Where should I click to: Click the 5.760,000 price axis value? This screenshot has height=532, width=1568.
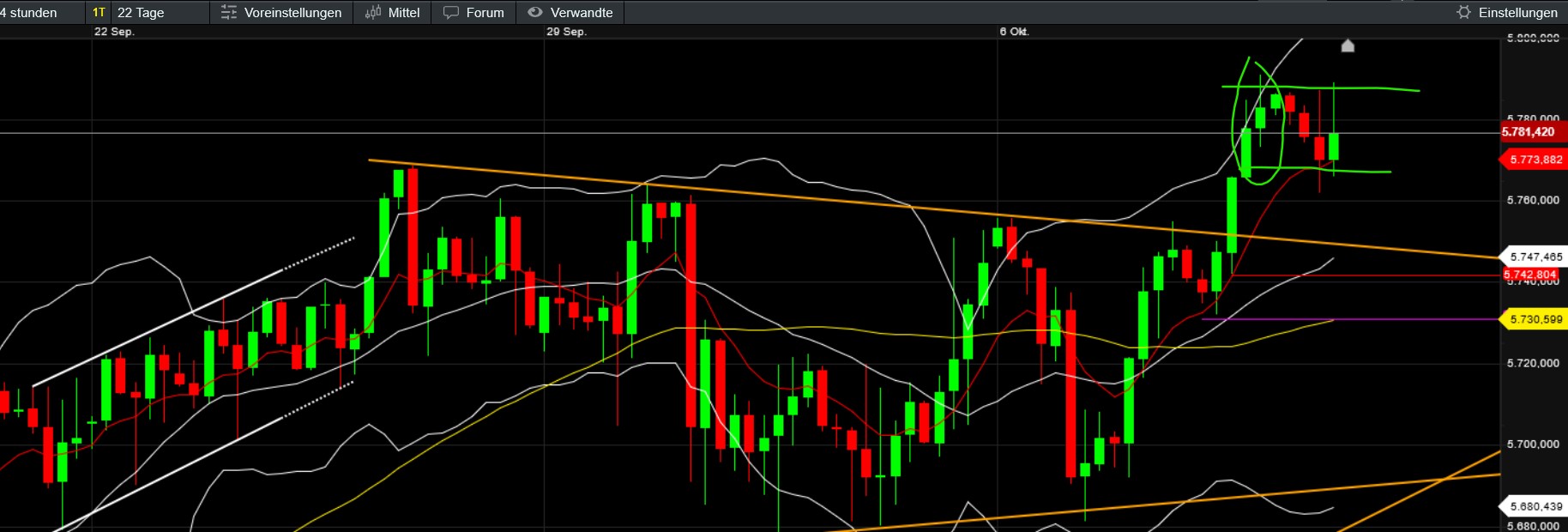coord(1533,200)
